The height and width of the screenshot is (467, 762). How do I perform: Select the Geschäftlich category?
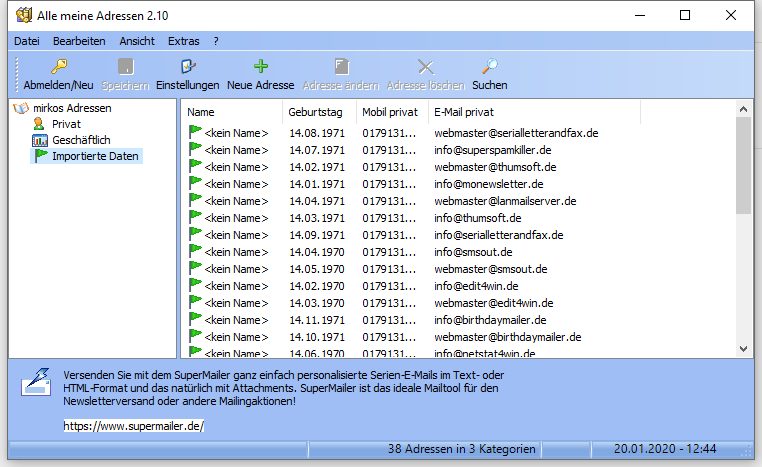click(81, 140)
